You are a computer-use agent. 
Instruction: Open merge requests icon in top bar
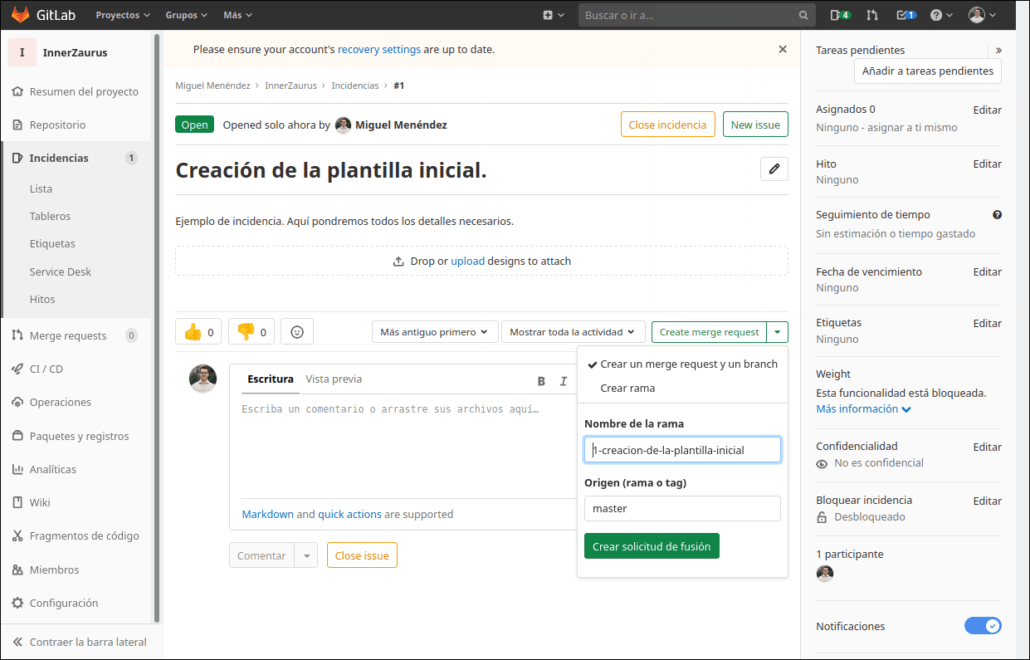[x=872, y=15]
